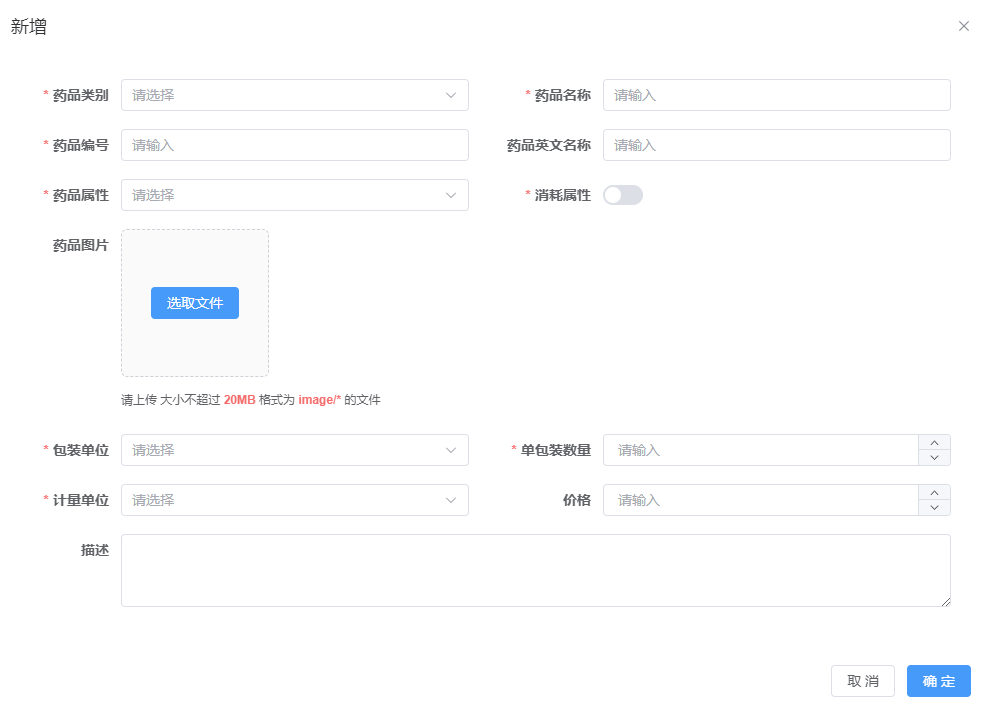Click the decrement arrow for 单包装数量

point(934,457)
